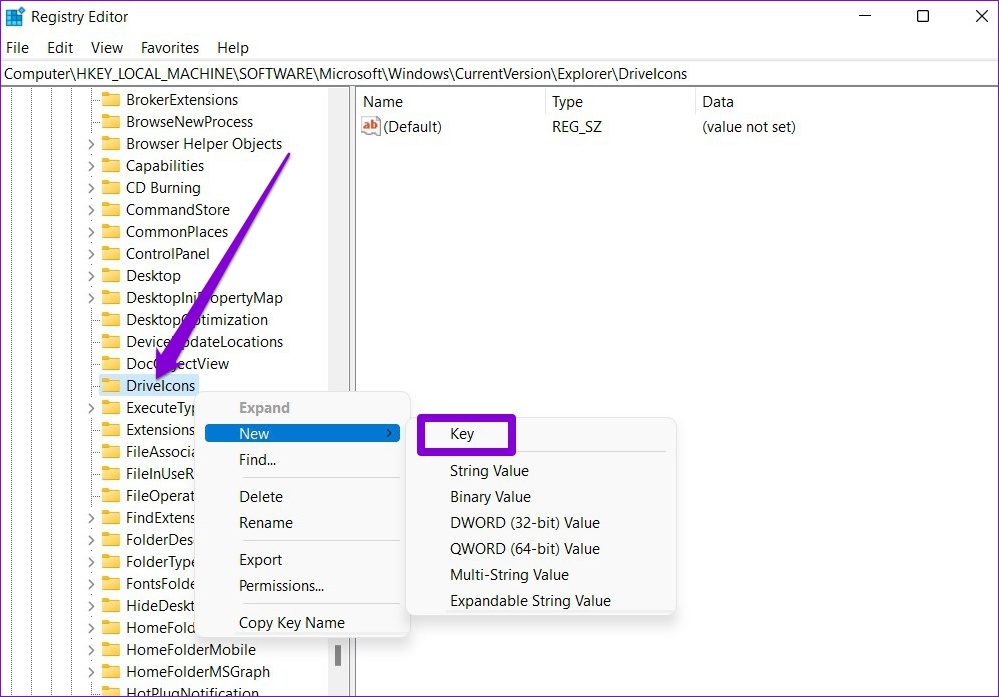Click the Registry Editor app icon
999x697 pixels.
15,17
